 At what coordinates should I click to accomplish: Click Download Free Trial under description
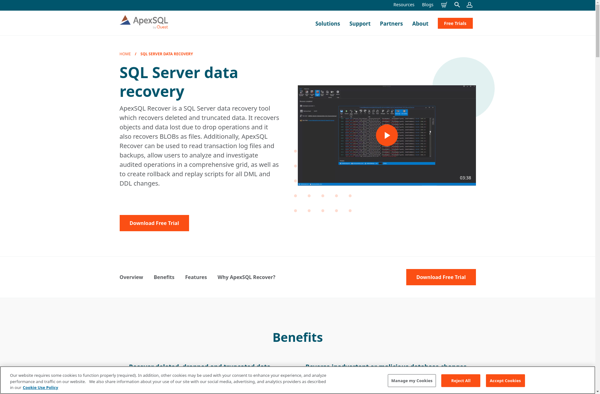click(154, 223)
